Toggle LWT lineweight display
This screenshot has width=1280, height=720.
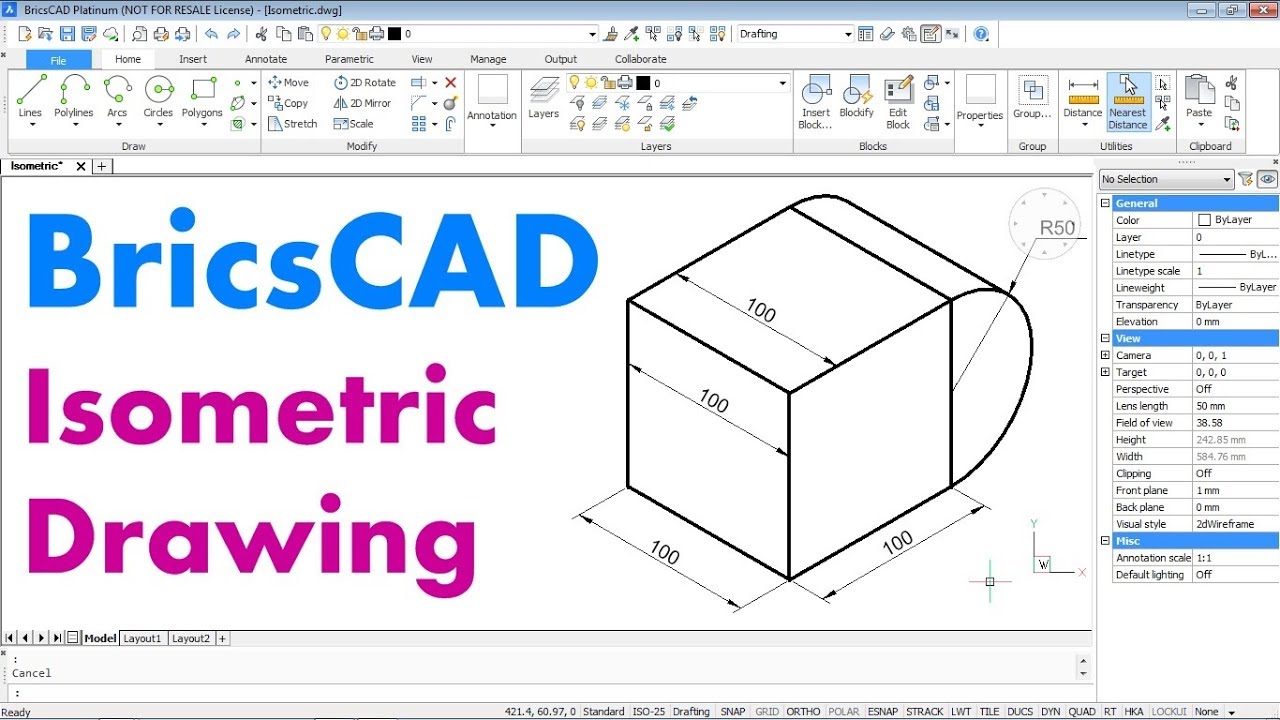tap(961, 712)
